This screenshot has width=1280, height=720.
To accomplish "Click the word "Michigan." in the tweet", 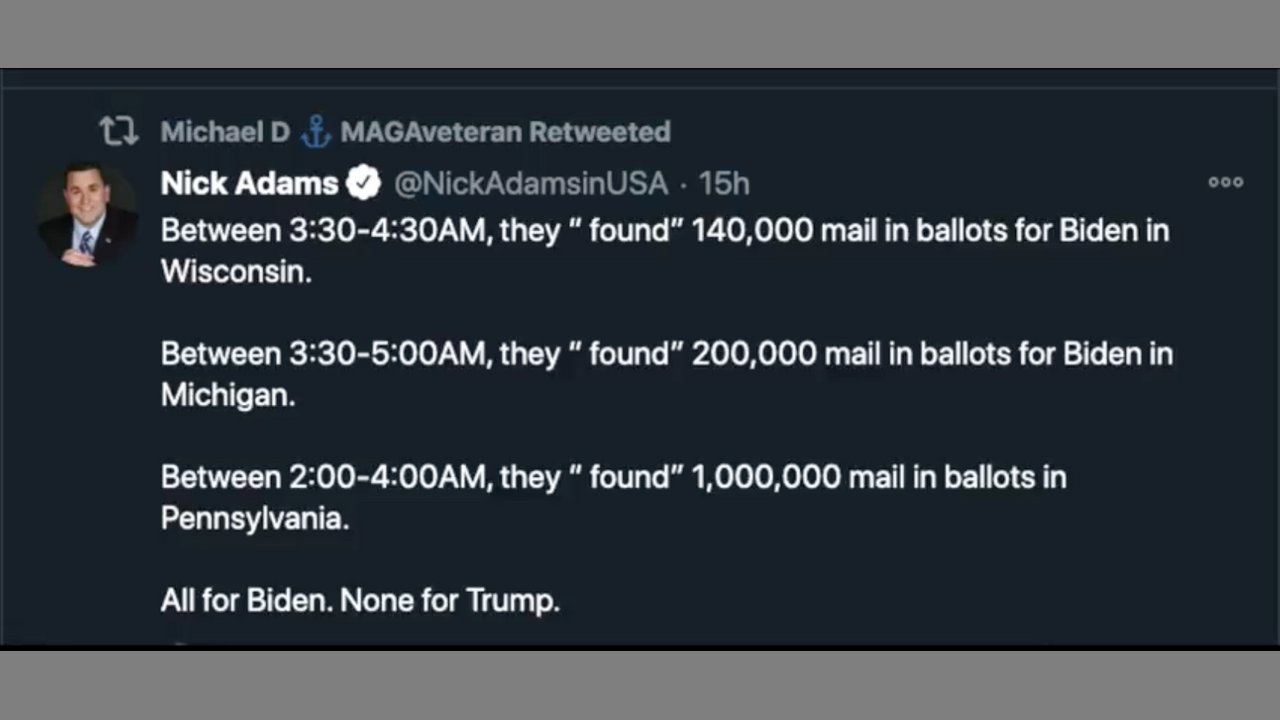I will (x=228, y=395).
